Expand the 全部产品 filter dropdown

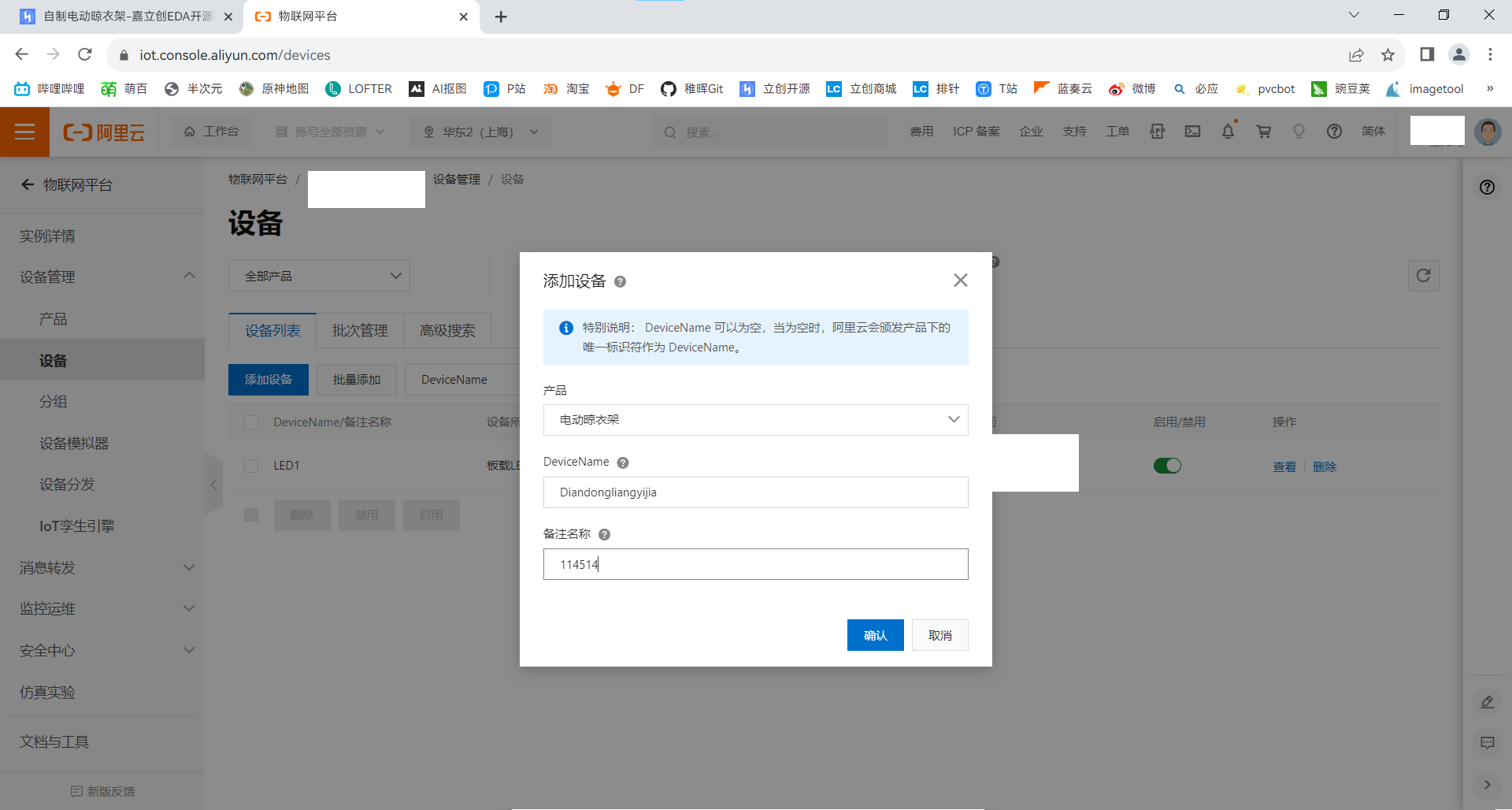click(x=319, y=276)
